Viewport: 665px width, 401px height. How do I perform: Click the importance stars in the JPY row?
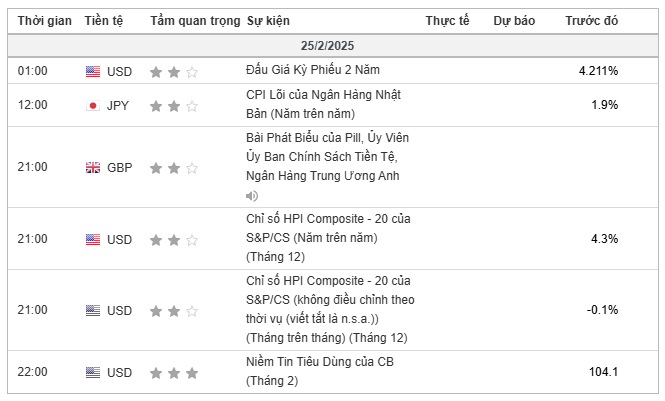pos(174,106)
